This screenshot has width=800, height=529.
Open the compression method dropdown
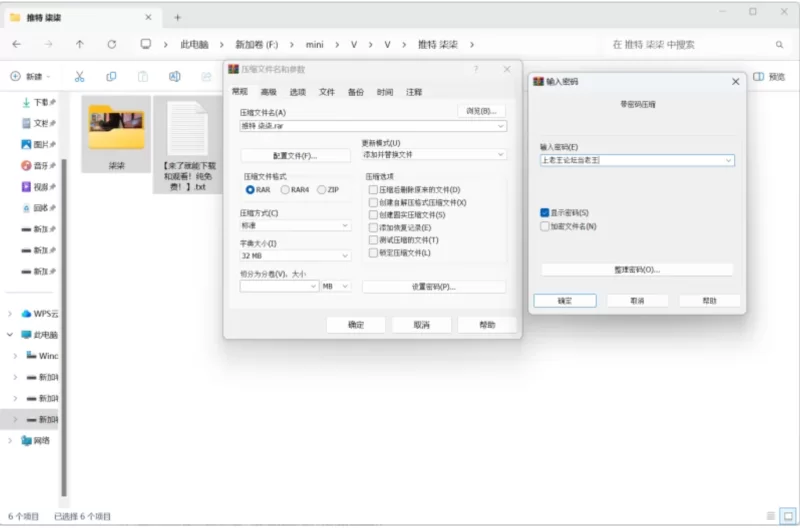(x=345, y=225)
